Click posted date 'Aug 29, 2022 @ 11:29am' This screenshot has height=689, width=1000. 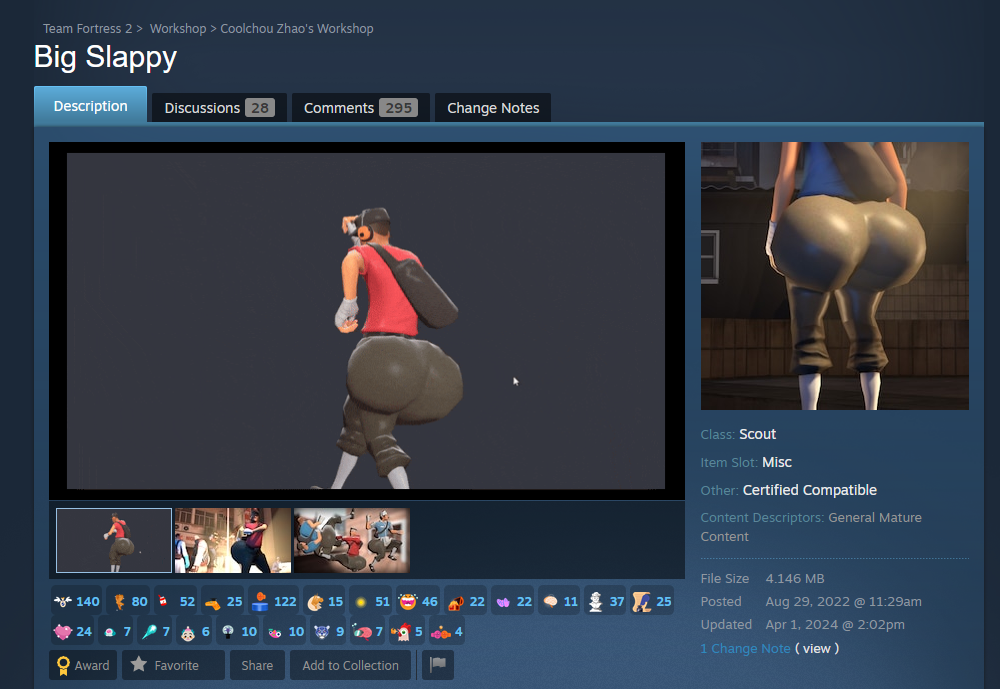843,602
